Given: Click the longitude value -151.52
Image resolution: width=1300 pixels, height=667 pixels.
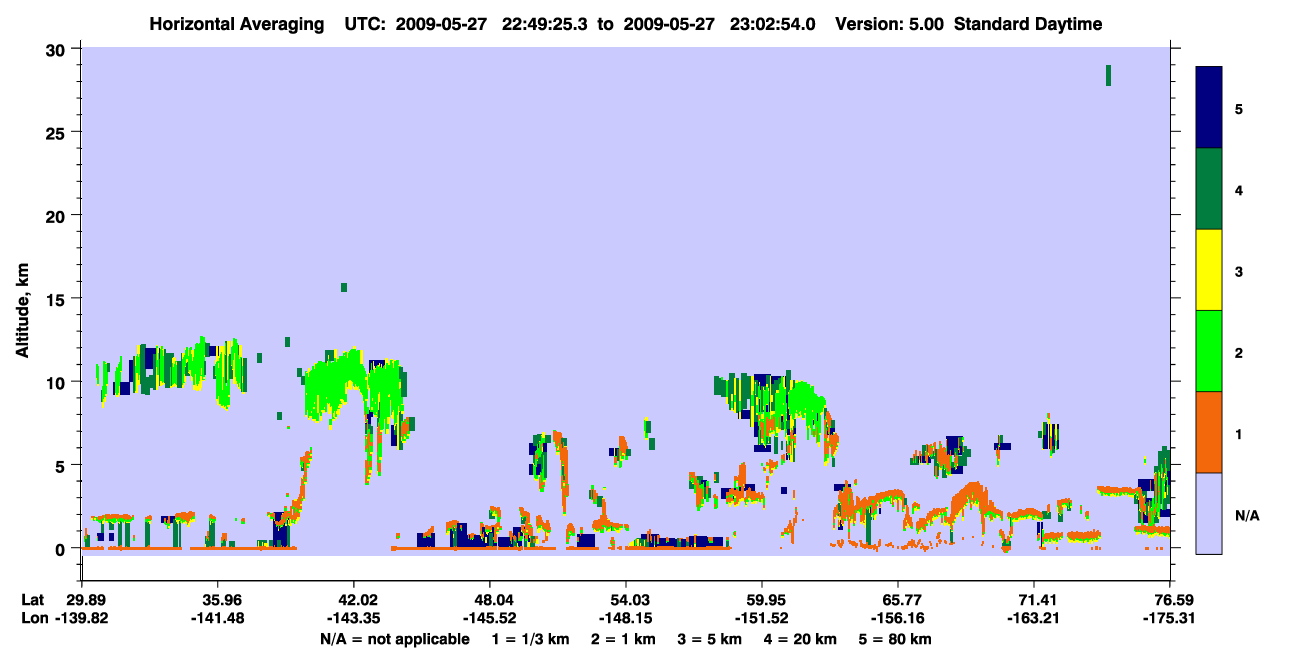Looking at the screenshot, I should pyautogui.click(x=762, y=618).
